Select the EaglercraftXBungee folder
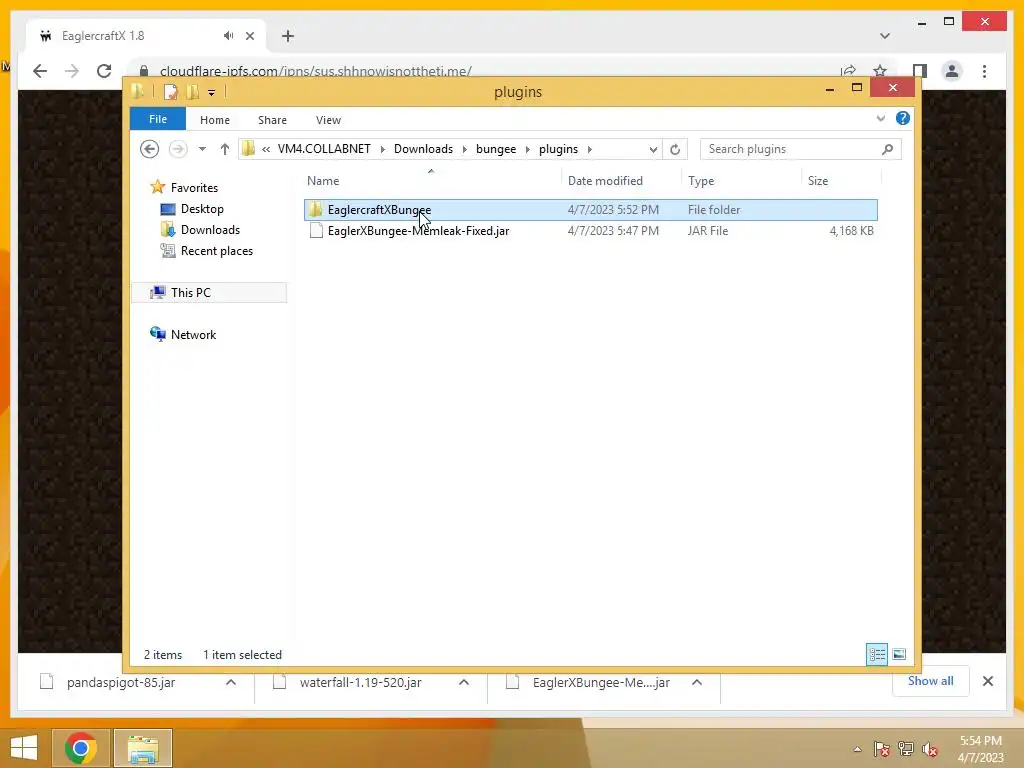The width and height of the screenshot is (1024, 768). pyautogui.click(x=590, y=210)
